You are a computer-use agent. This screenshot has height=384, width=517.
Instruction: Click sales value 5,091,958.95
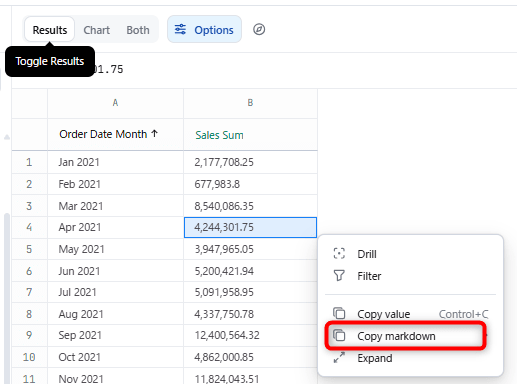tap(250, 292)
